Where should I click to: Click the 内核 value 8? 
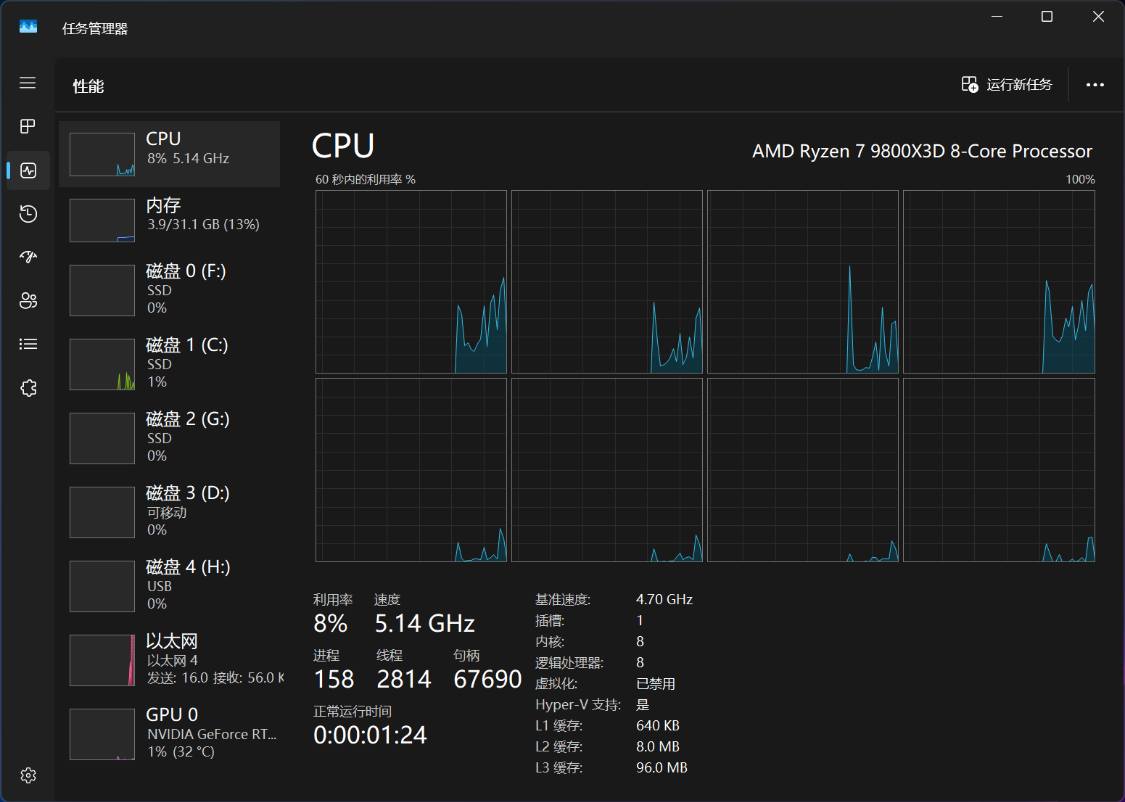(640, 641)
